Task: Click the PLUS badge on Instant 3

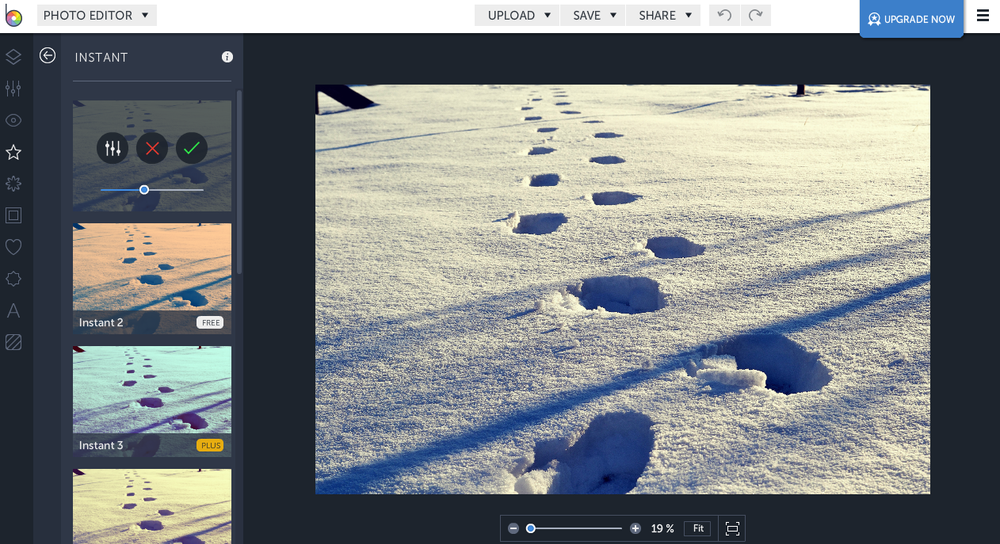Action: (210, 445)
